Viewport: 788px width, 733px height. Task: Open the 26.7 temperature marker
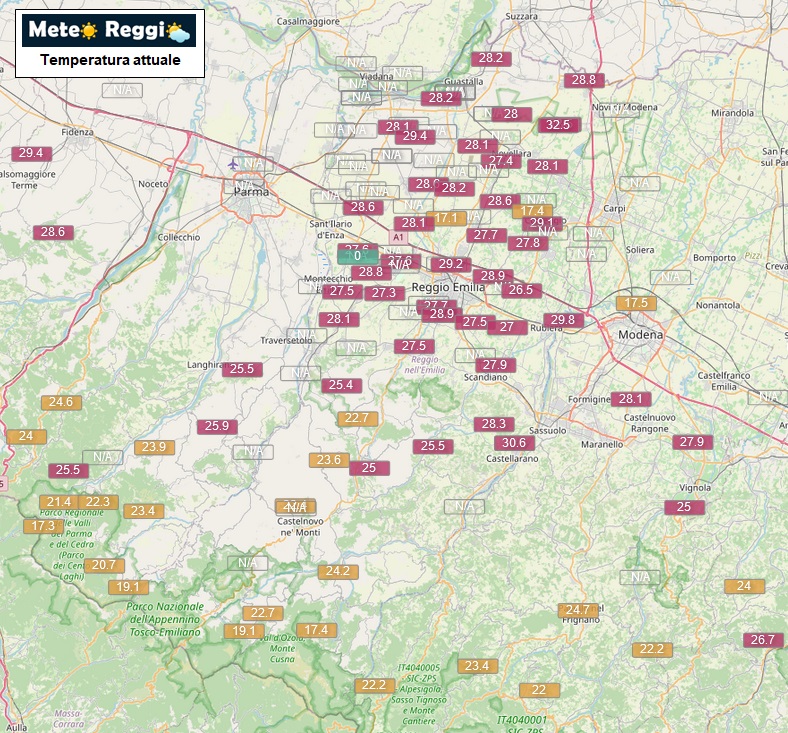762,640
